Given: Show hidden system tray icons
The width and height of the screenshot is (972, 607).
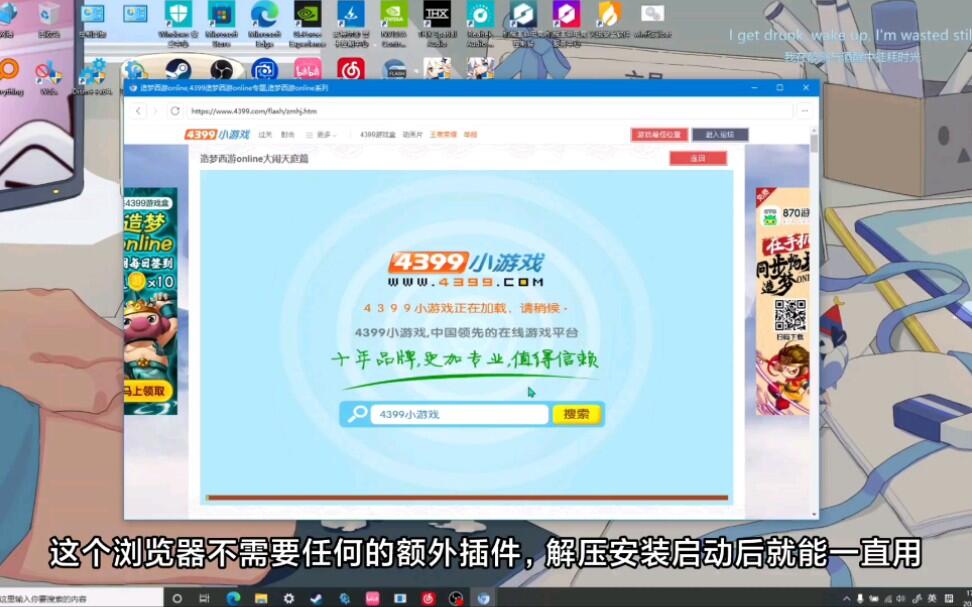Looking at the screenshot, I should (847, 599).
